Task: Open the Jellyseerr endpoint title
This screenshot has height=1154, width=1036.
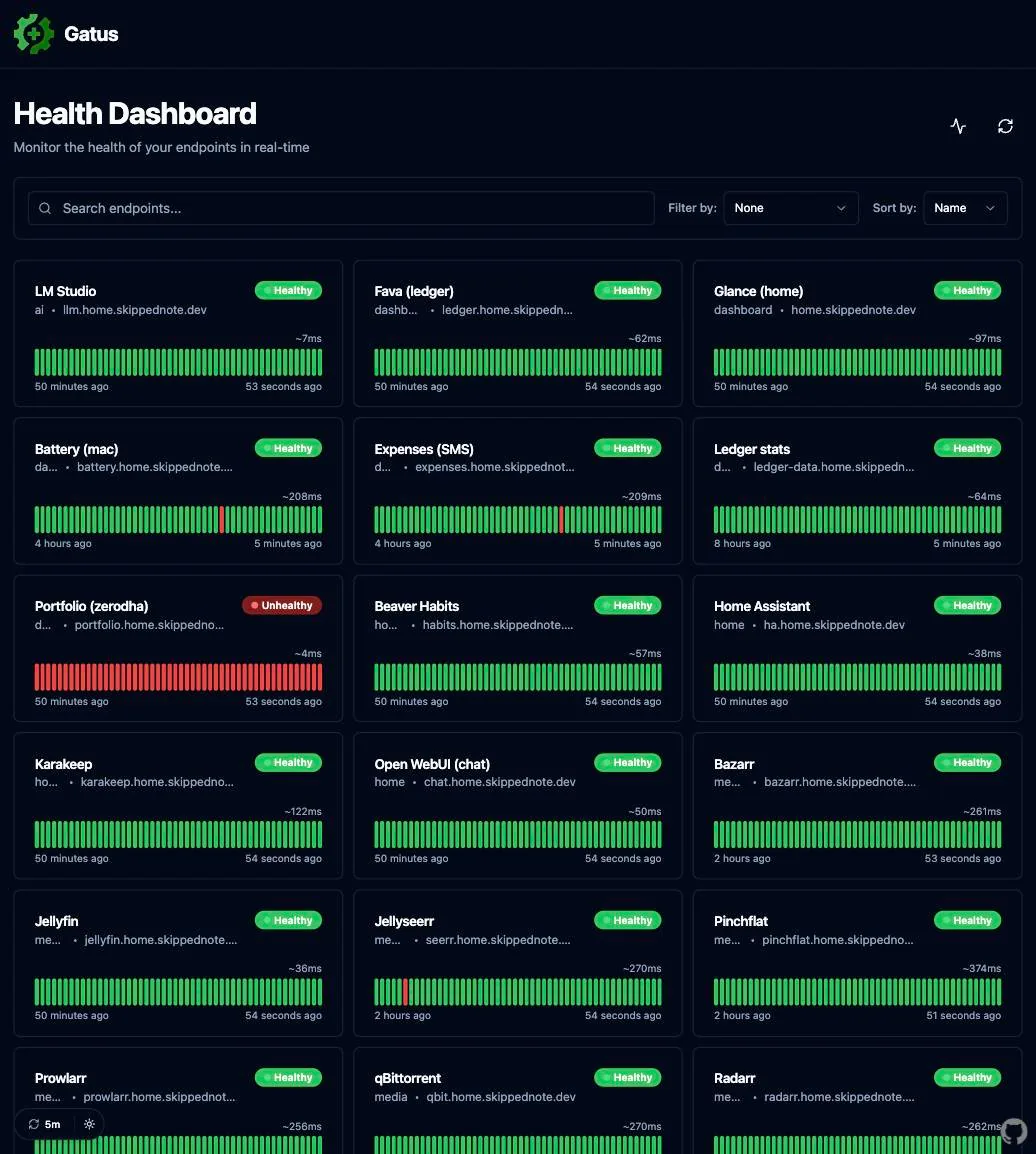Action: tap(404, 921)
